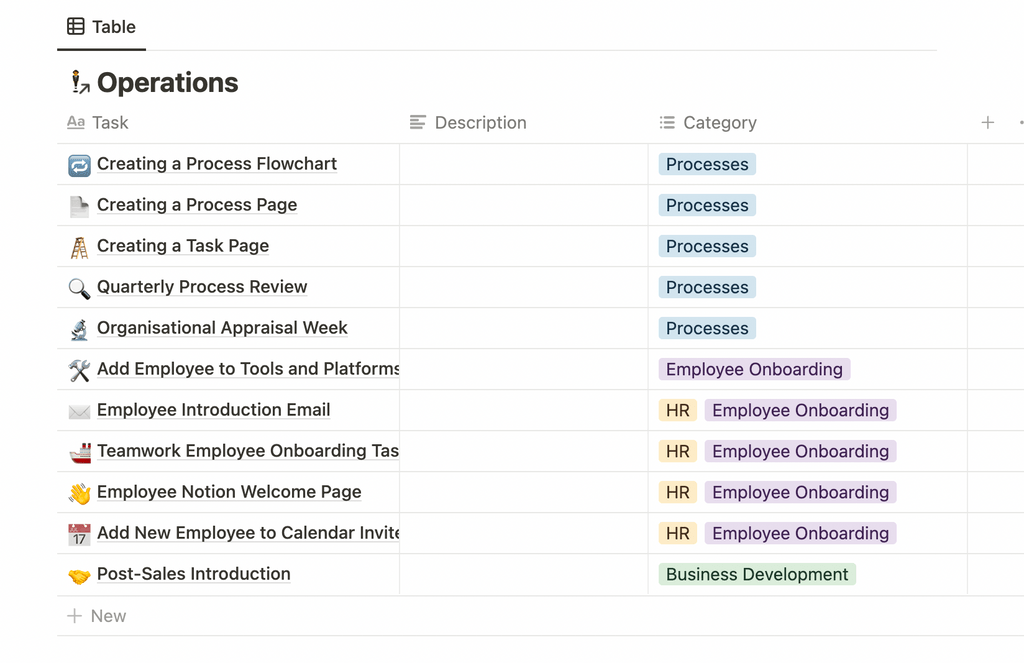This screenshot has height=663, width=1024.
Task: Click the microscope icon beside Organisational Appraisal Week
Action: pyautogui.click(x=79, y=329)
